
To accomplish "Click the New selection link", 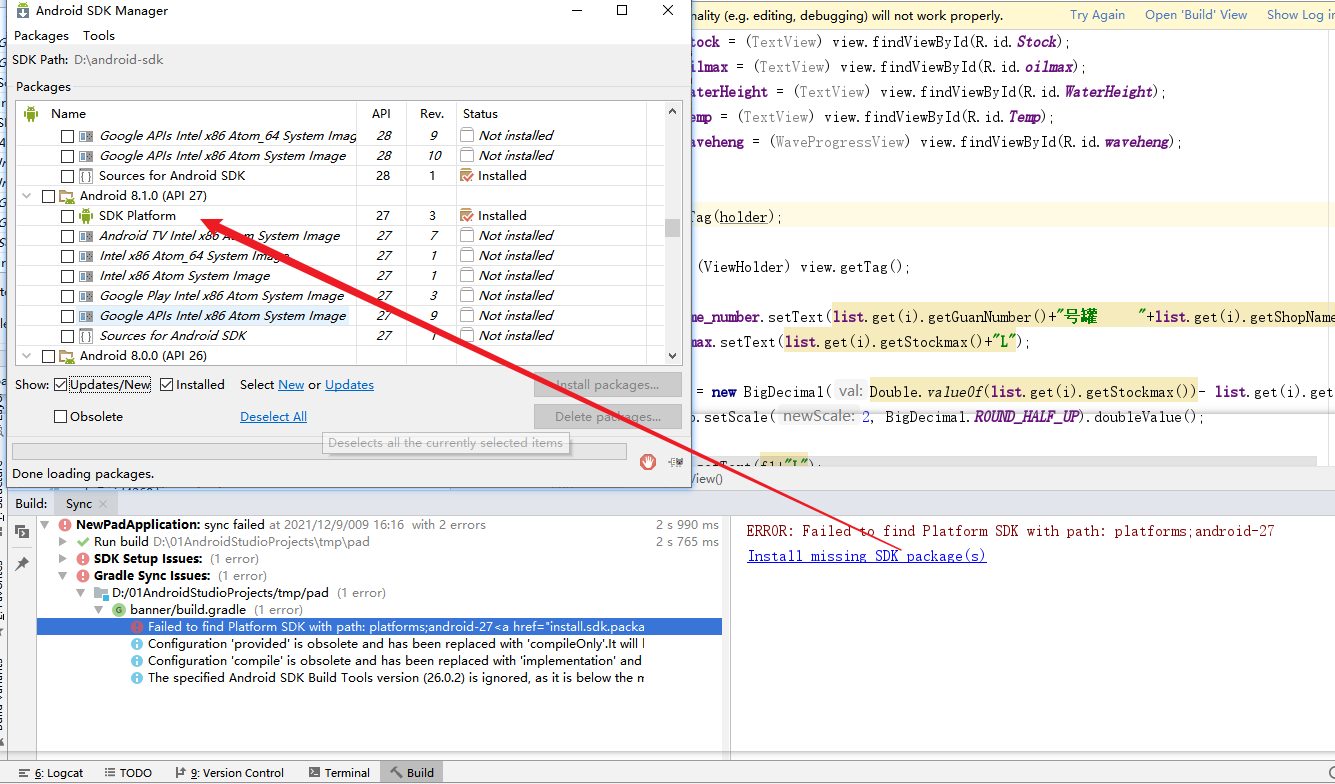I will click(291, 385).
